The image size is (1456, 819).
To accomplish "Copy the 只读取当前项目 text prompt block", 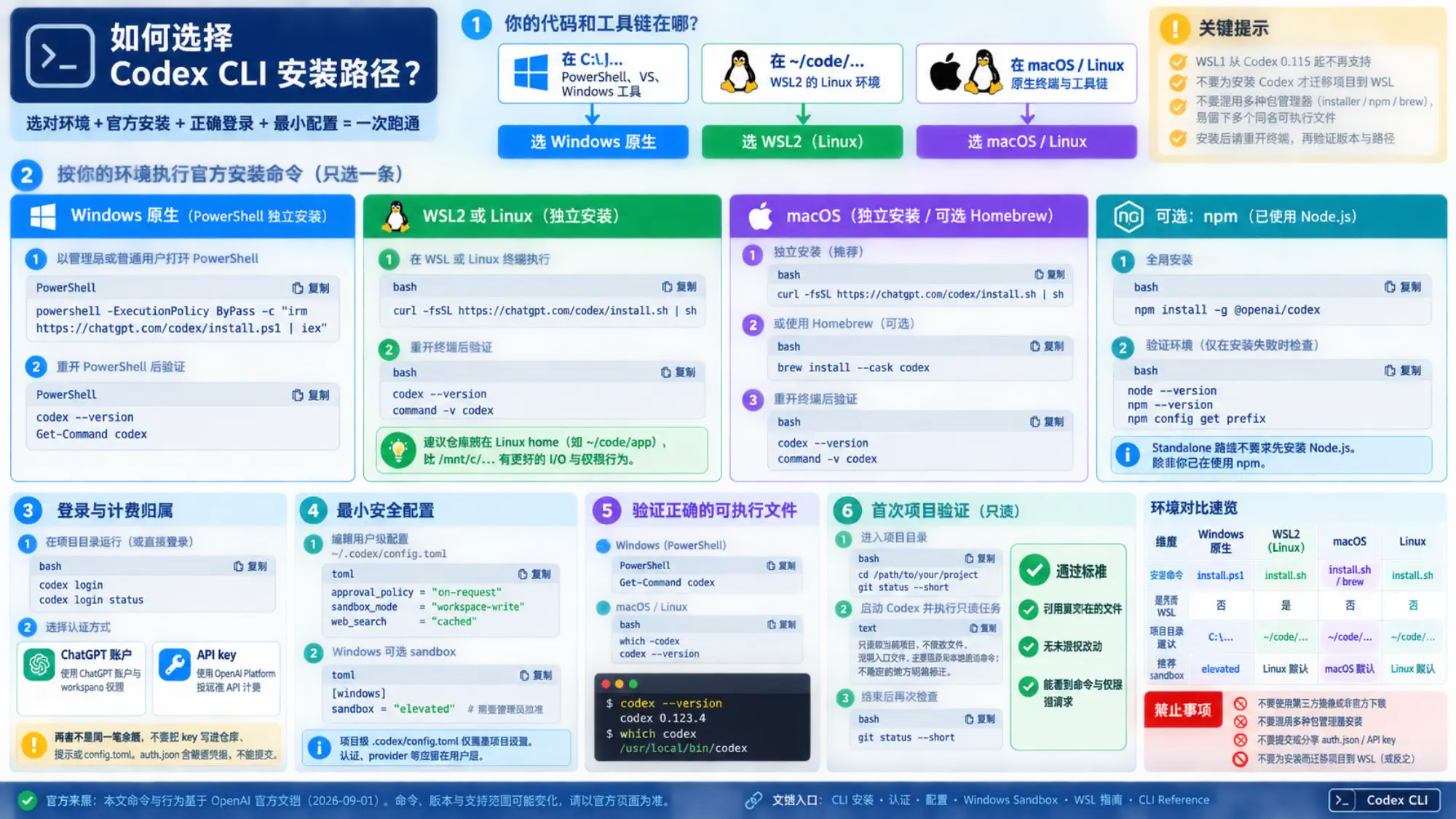I will coord(984,628).
